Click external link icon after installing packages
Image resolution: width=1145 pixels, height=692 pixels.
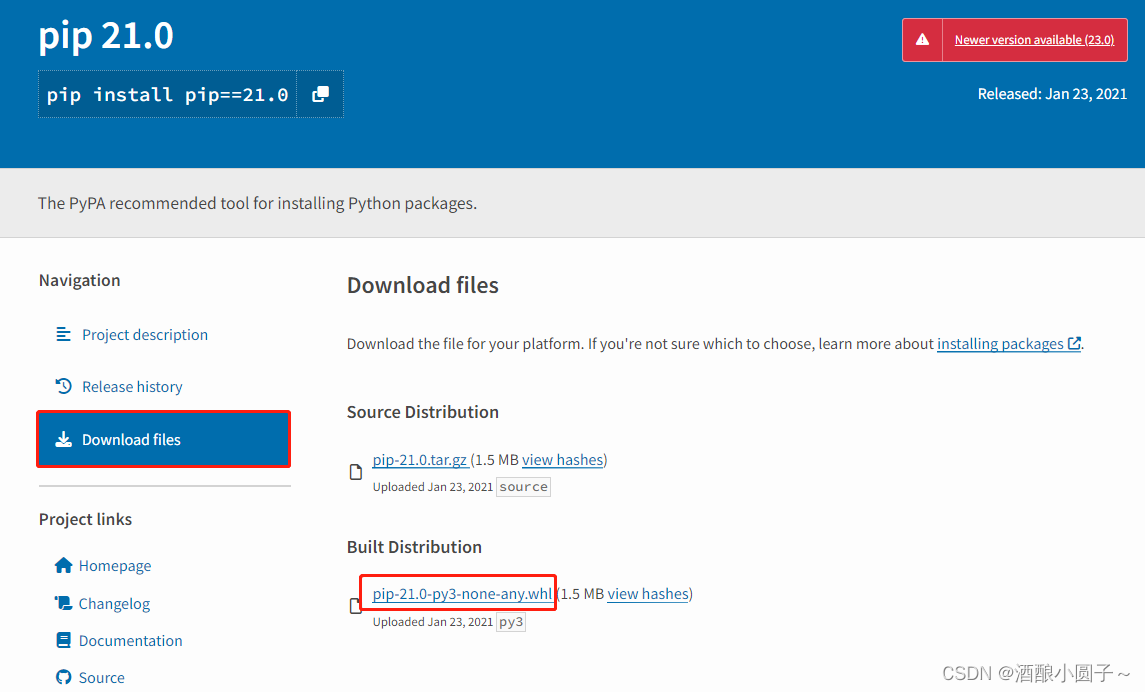(1074, 343)
